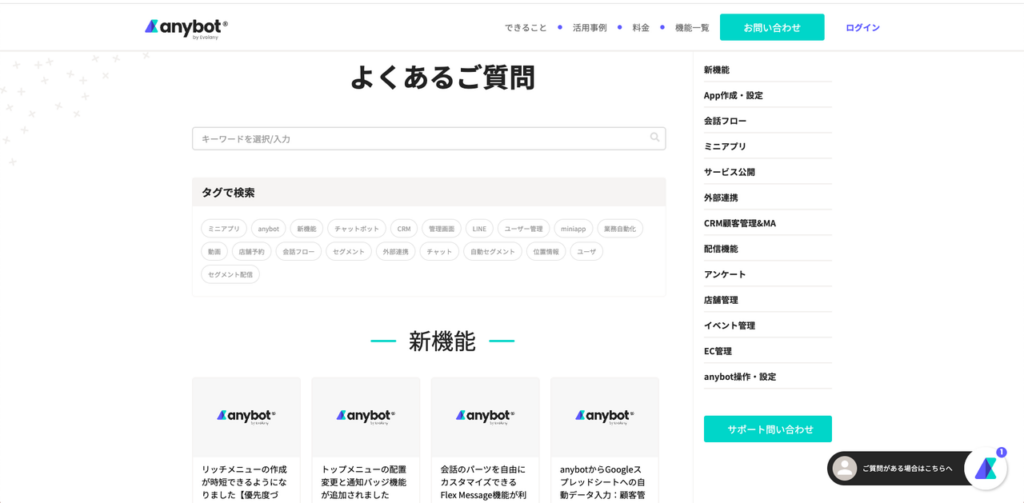Open the chat widget launcher icon
This screenshot has height=503, width=1024.
986,468
